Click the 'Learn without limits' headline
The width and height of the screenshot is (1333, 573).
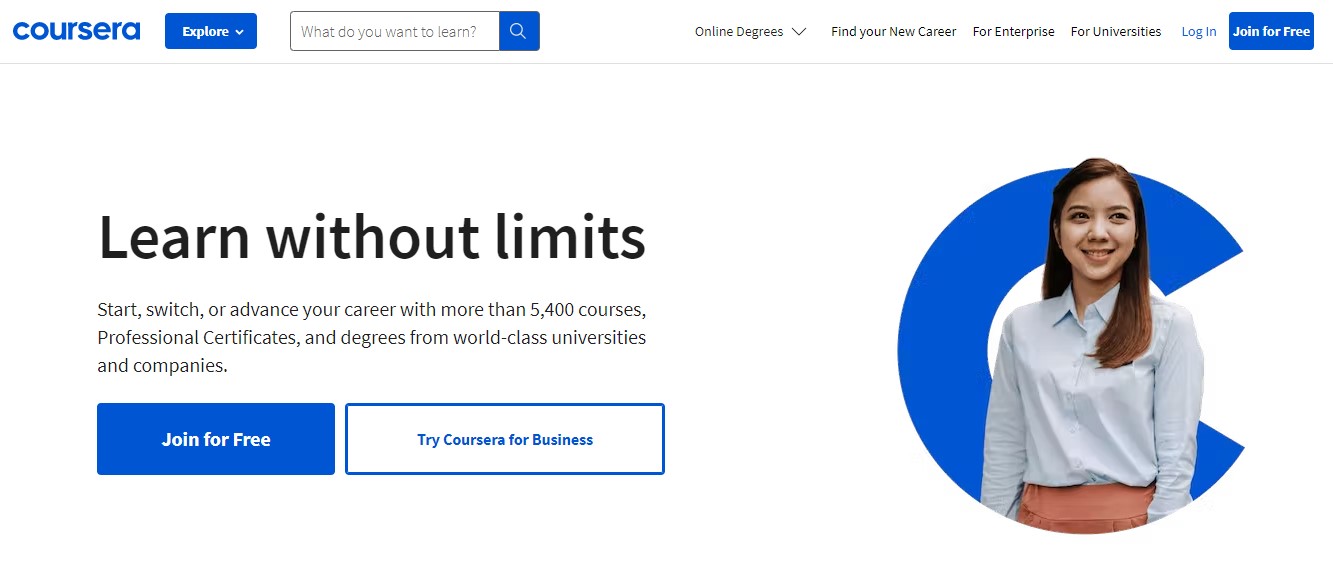371,237
